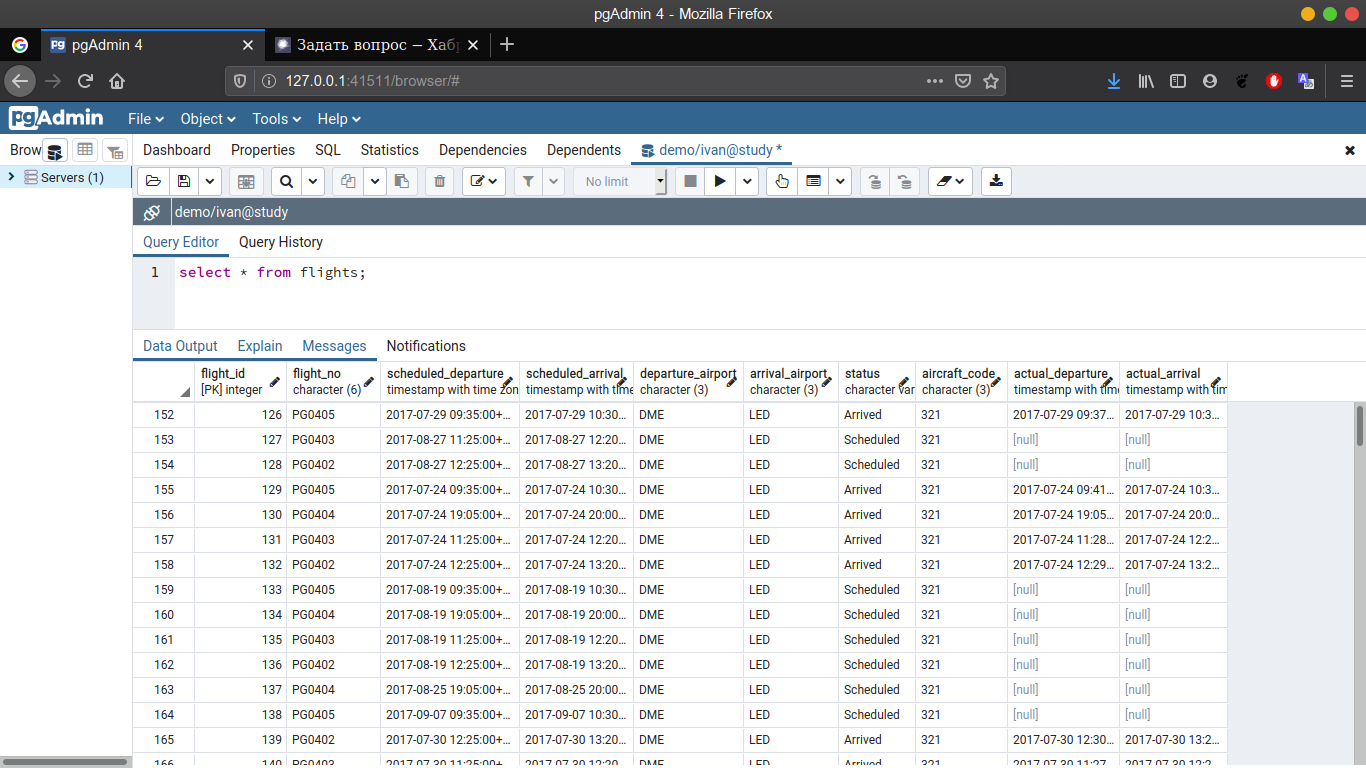Open the save options dropdown arrow

pyautogui.click(x=209, y=181)
